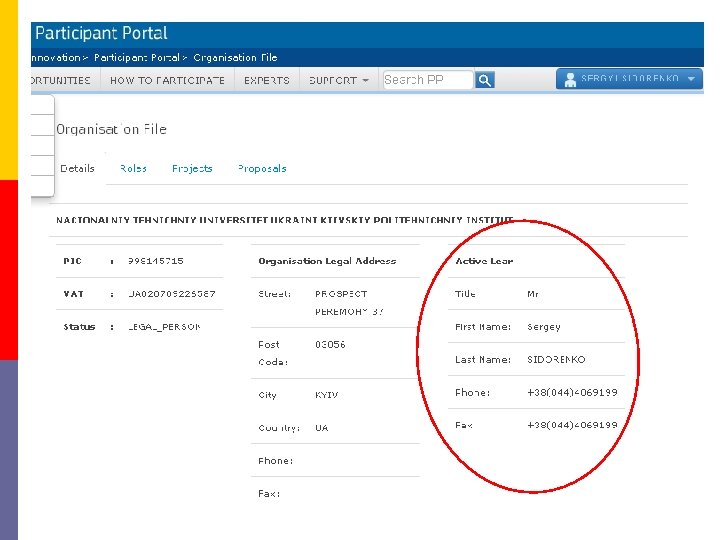Click the street PROSPECT PEREMOHY 37
This screenshot has height=540, width=720.
(x=349, y=303)
